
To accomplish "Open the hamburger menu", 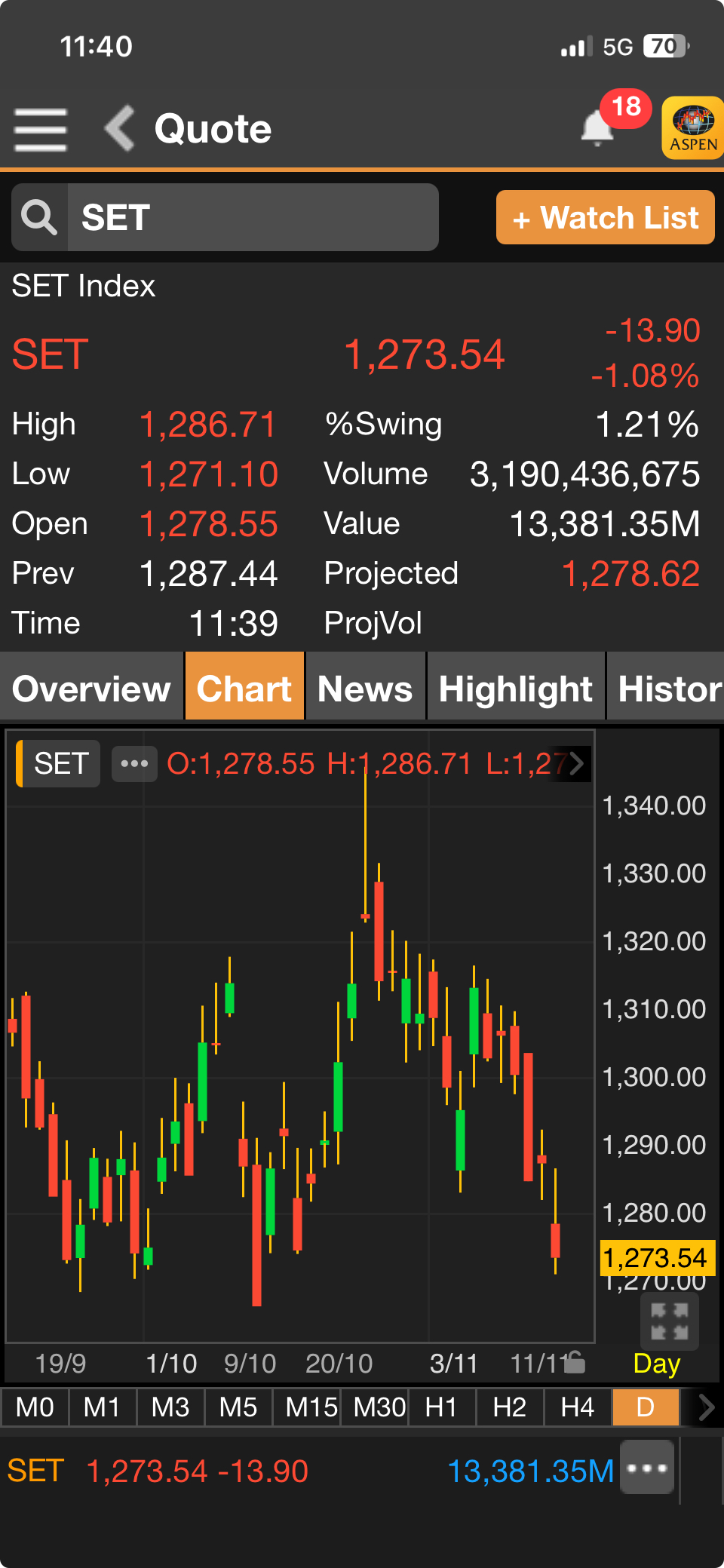I will (x=41, y=129).
